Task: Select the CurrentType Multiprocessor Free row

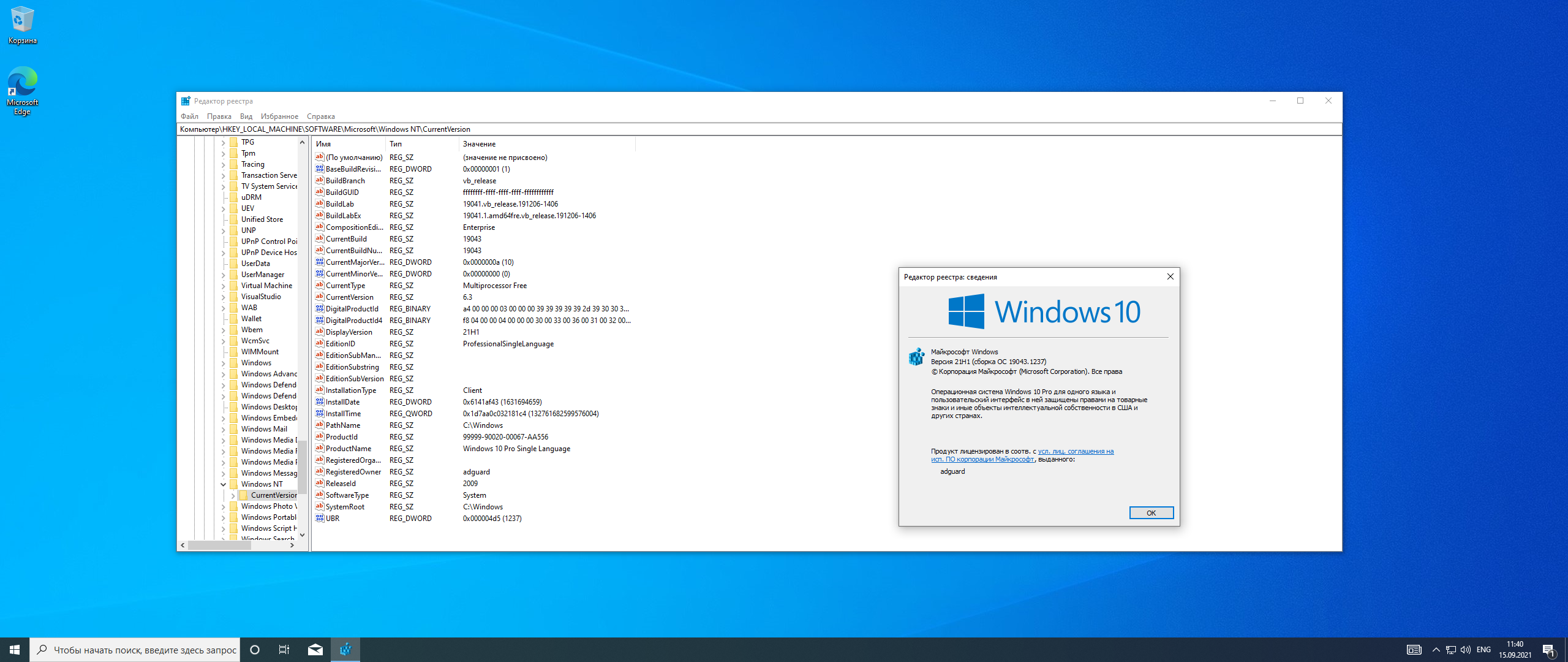Action: [x=473, y=286]
